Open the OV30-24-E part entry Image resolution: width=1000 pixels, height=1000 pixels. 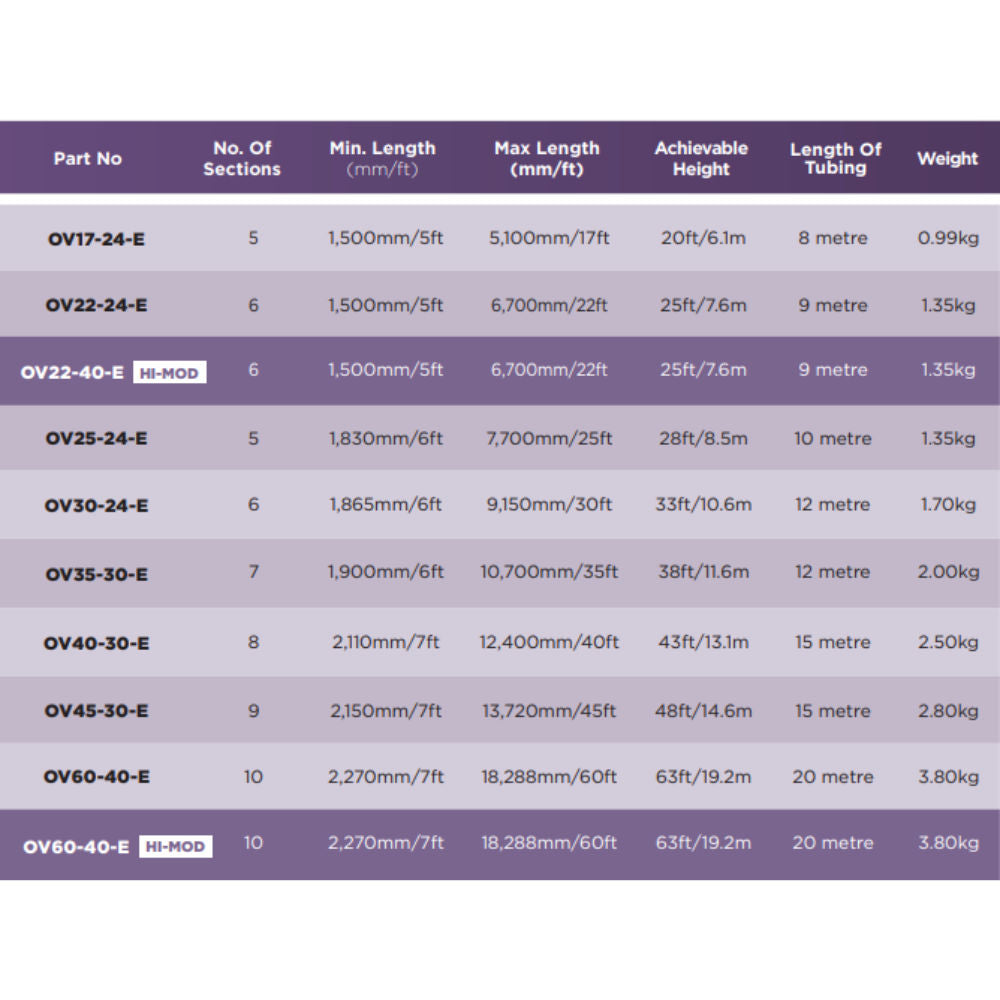(x=96, y=506)
